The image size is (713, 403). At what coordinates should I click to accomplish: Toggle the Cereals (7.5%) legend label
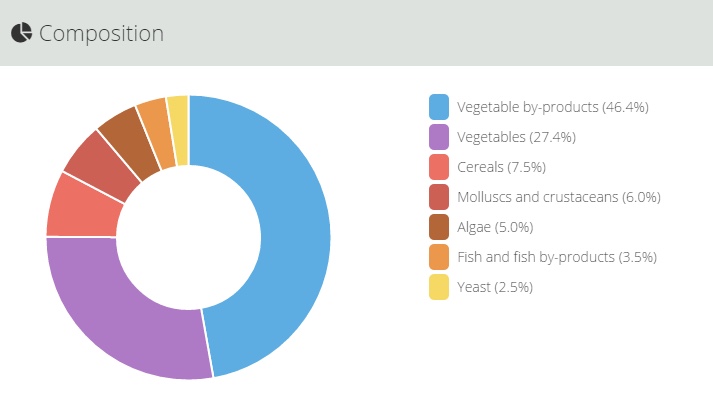tap(502, 166)
